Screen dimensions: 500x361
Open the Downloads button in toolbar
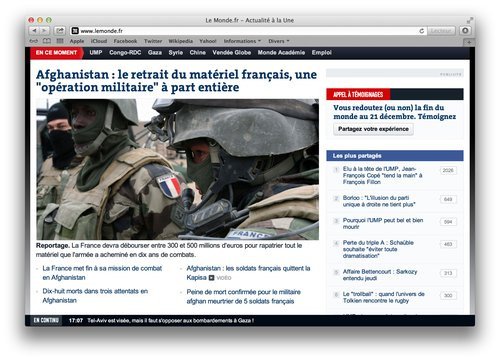point(466,31)
